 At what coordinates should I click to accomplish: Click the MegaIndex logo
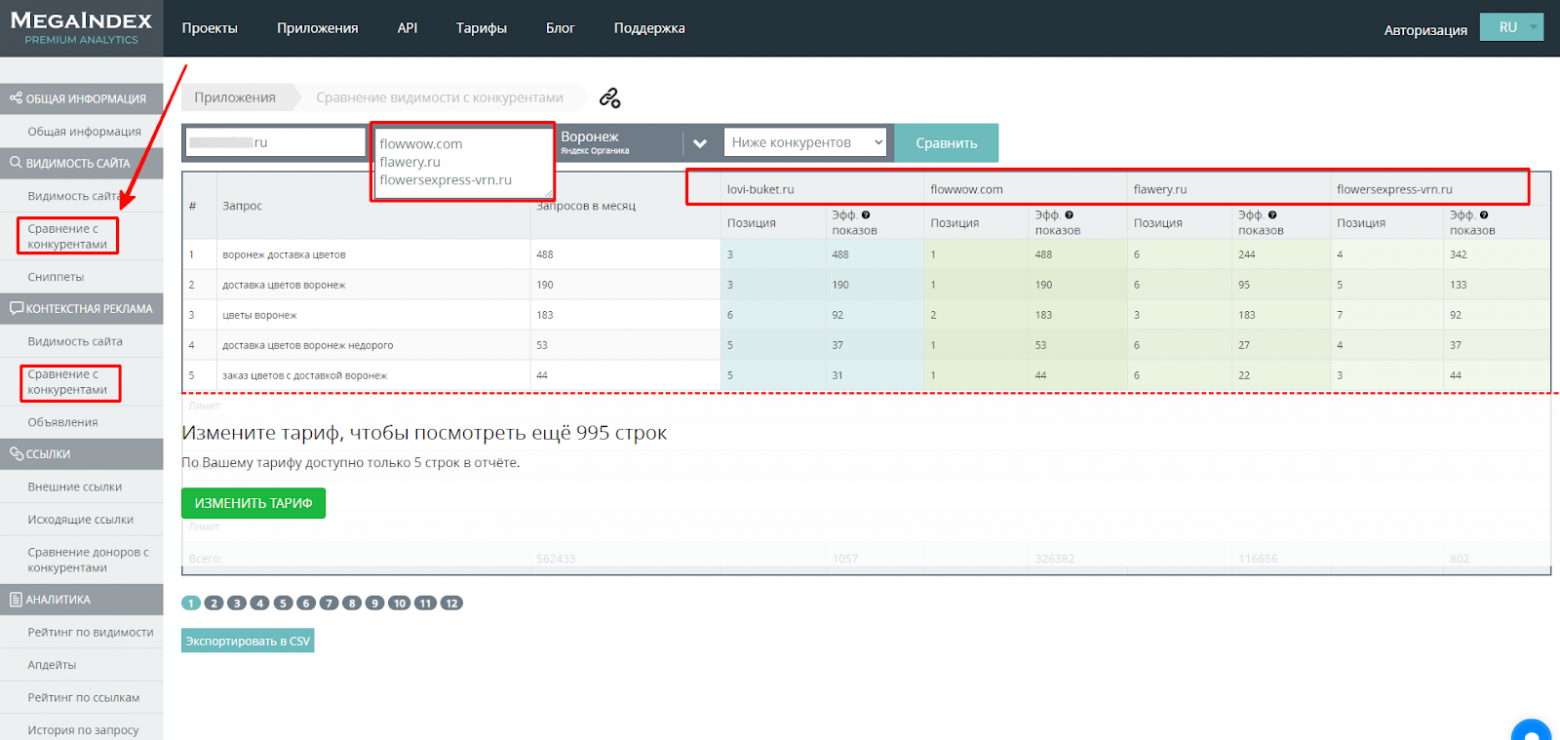click(x=81, y=27)
